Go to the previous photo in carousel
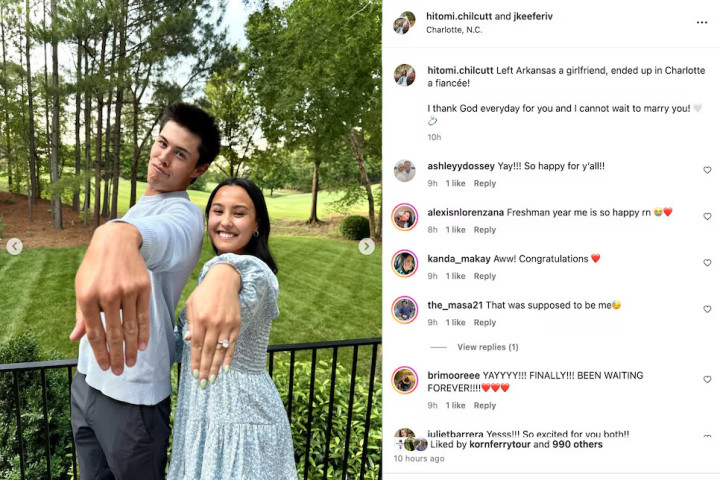The image size is (720, 480). [15, 247]
